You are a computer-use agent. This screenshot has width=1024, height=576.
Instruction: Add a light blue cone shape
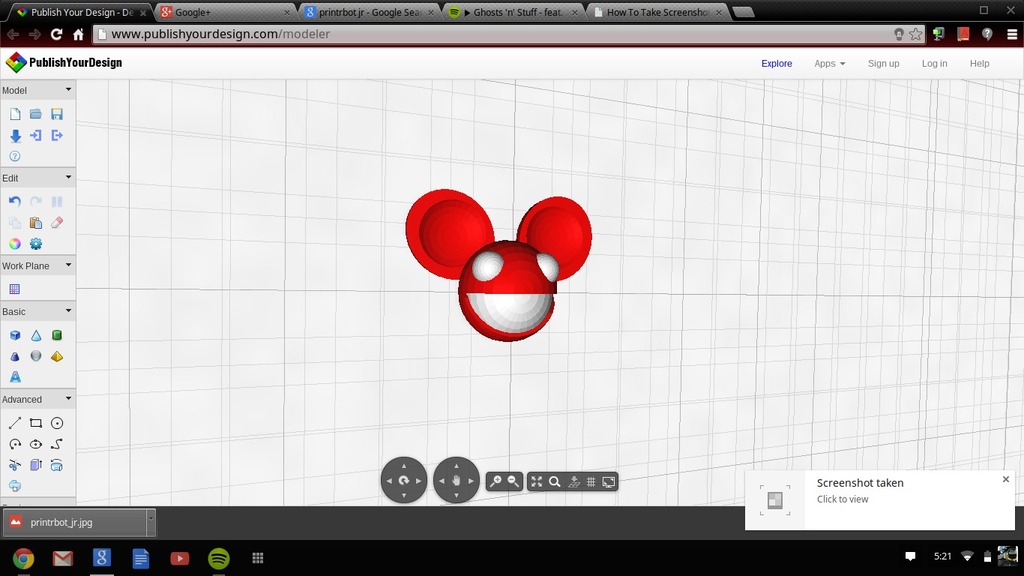(36, 336)
